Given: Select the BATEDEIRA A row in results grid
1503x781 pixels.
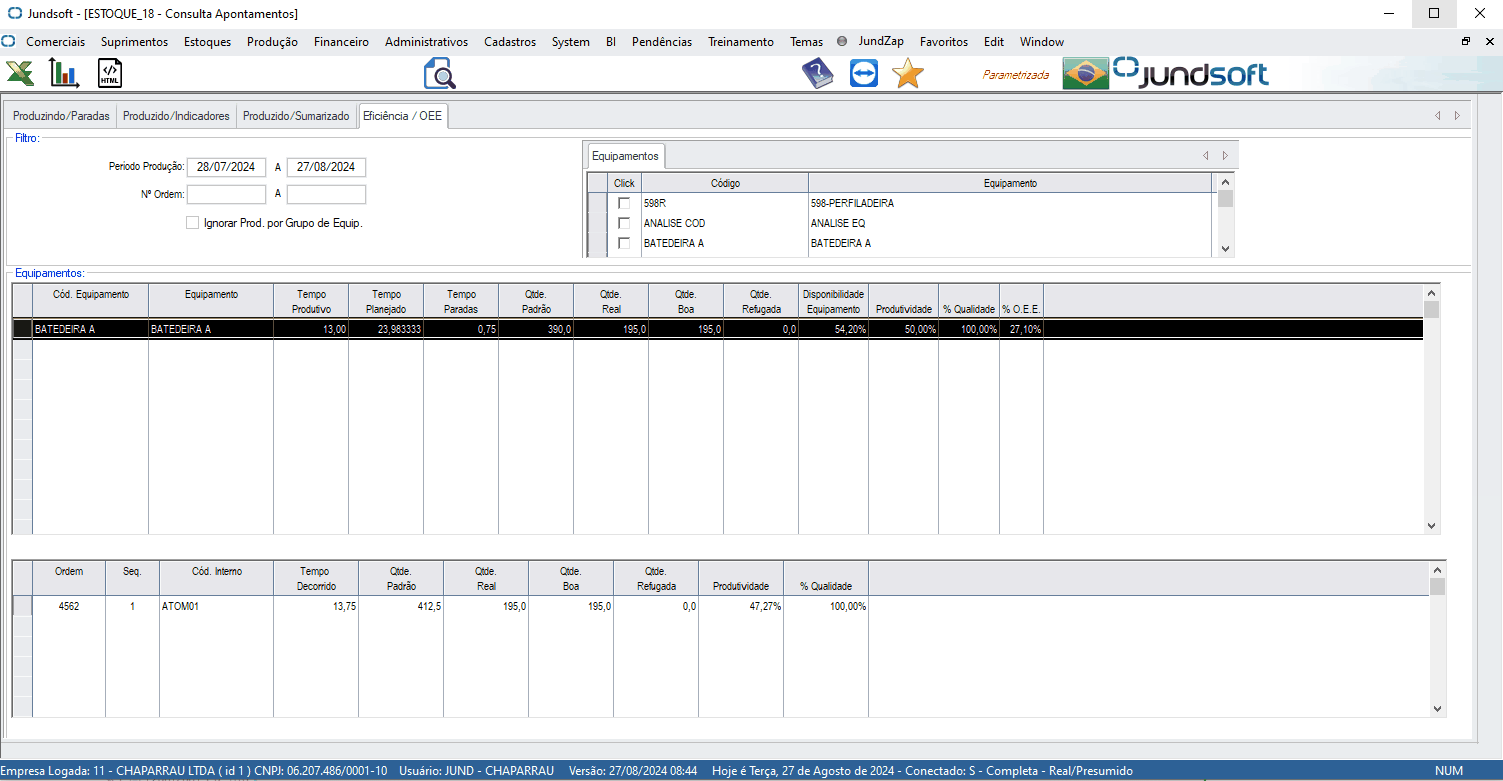Looking at the screenshot, I should coord(717,329).
